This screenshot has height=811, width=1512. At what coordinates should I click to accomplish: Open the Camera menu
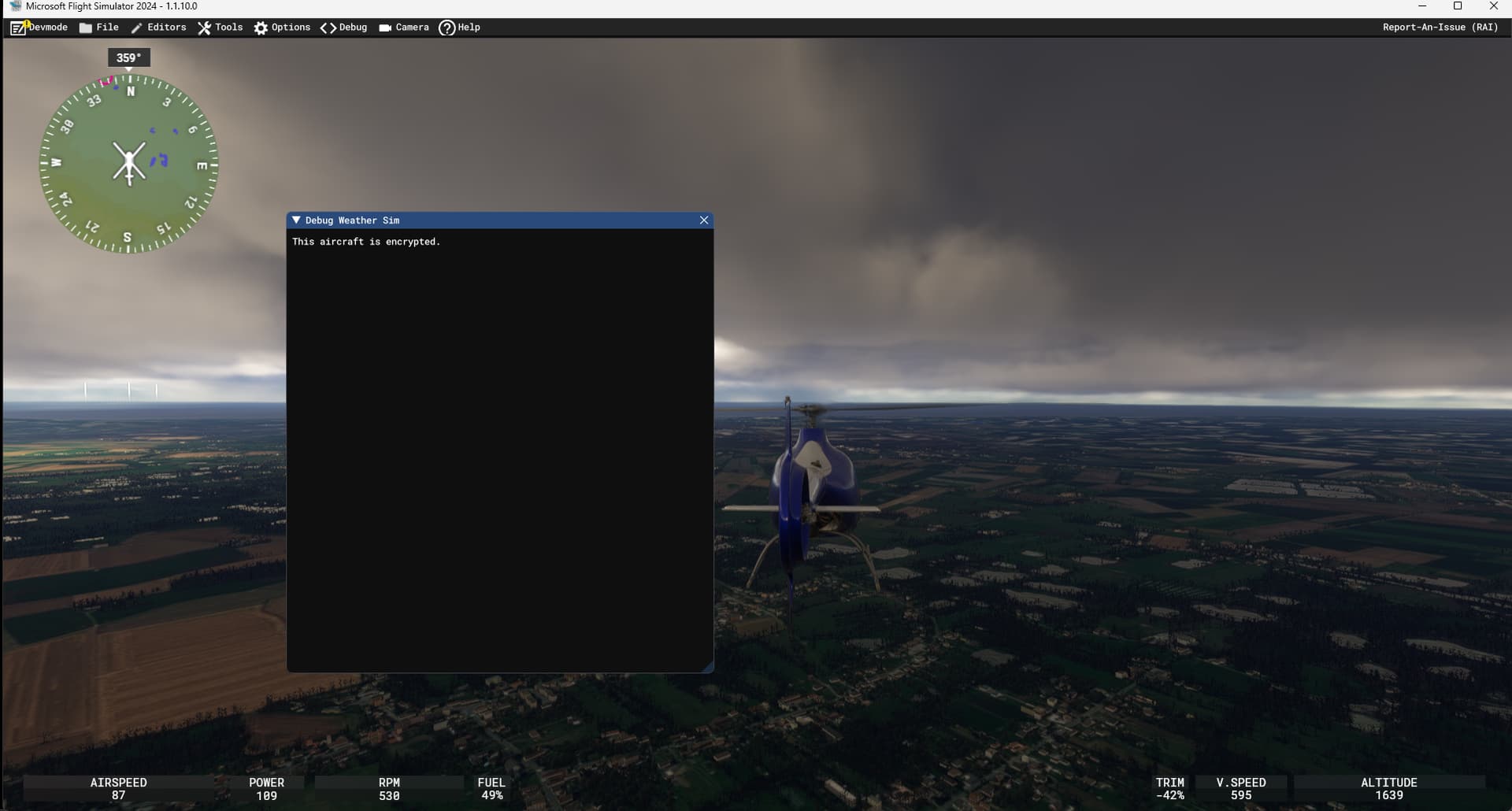404,28
